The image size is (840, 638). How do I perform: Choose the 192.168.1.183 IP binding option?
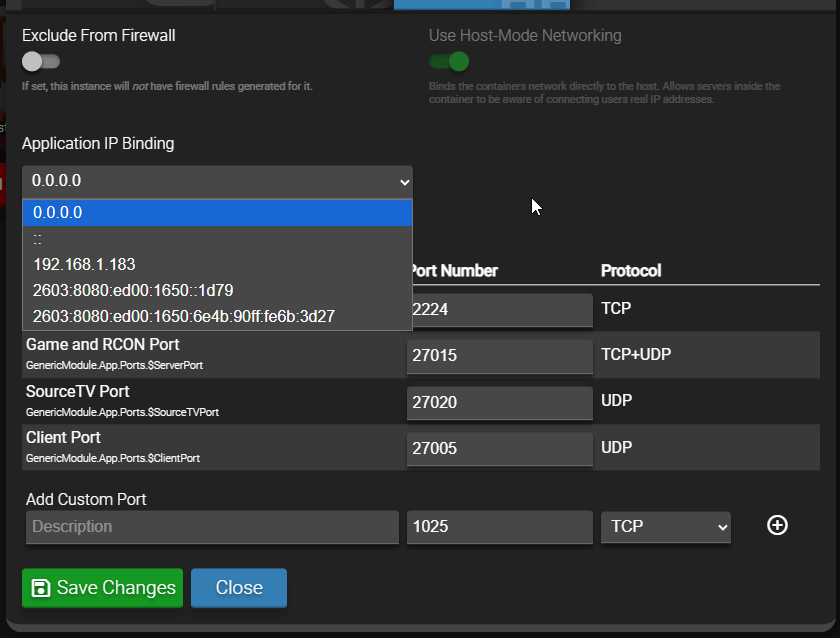coord(217,265)
